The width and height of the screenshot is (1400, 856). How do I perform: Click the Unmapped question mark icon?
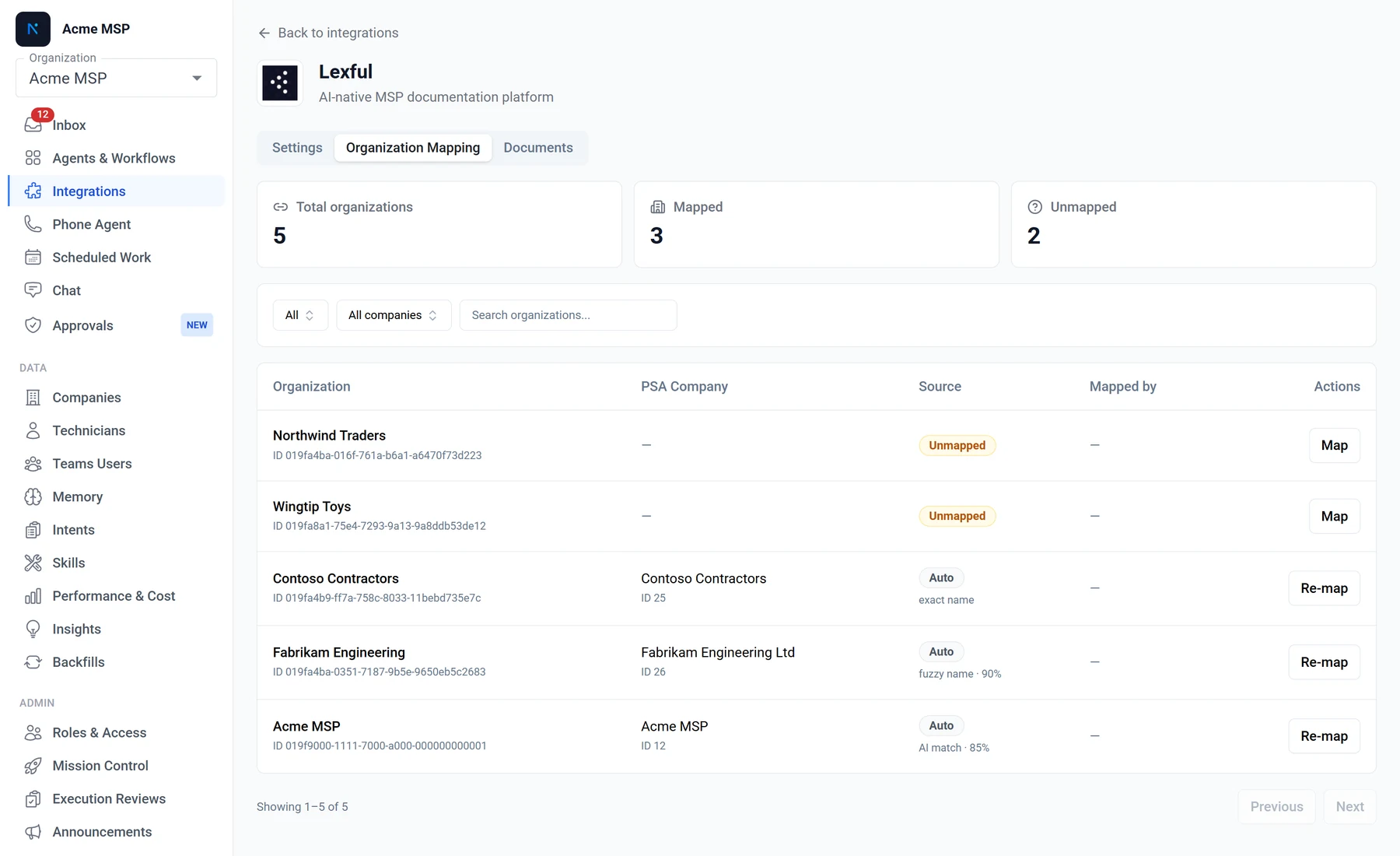1034,207
